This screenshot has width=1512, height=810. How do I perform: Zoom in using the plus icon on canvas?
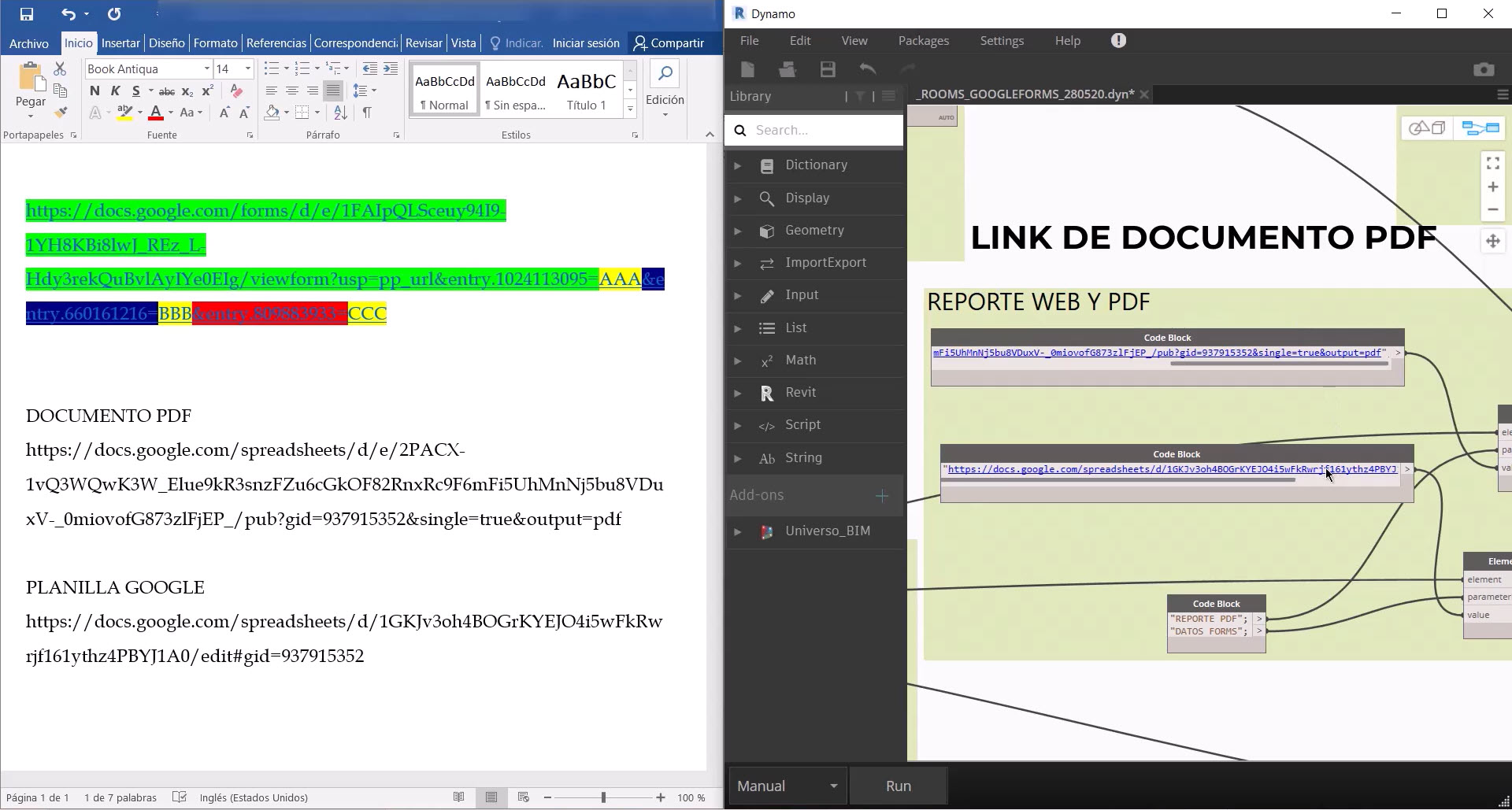tap(1492, 187)
